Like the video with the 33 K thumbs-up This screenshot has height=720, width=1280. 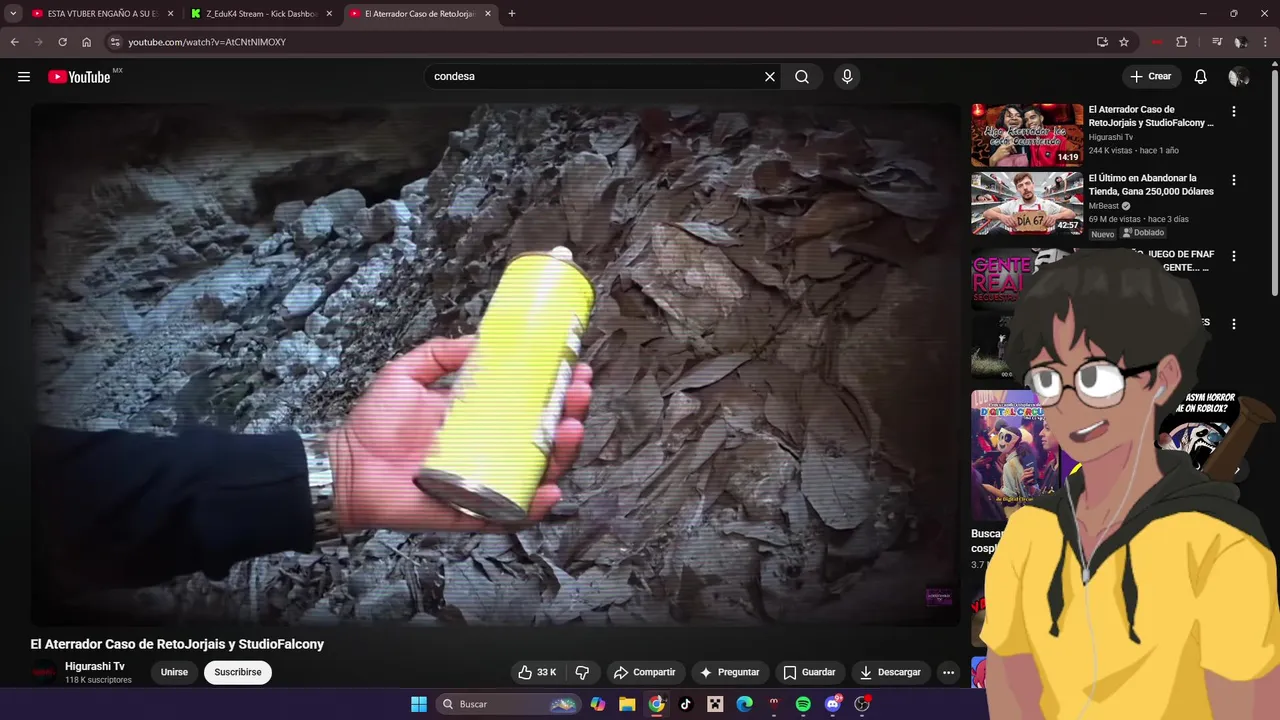tap(537, 672)
